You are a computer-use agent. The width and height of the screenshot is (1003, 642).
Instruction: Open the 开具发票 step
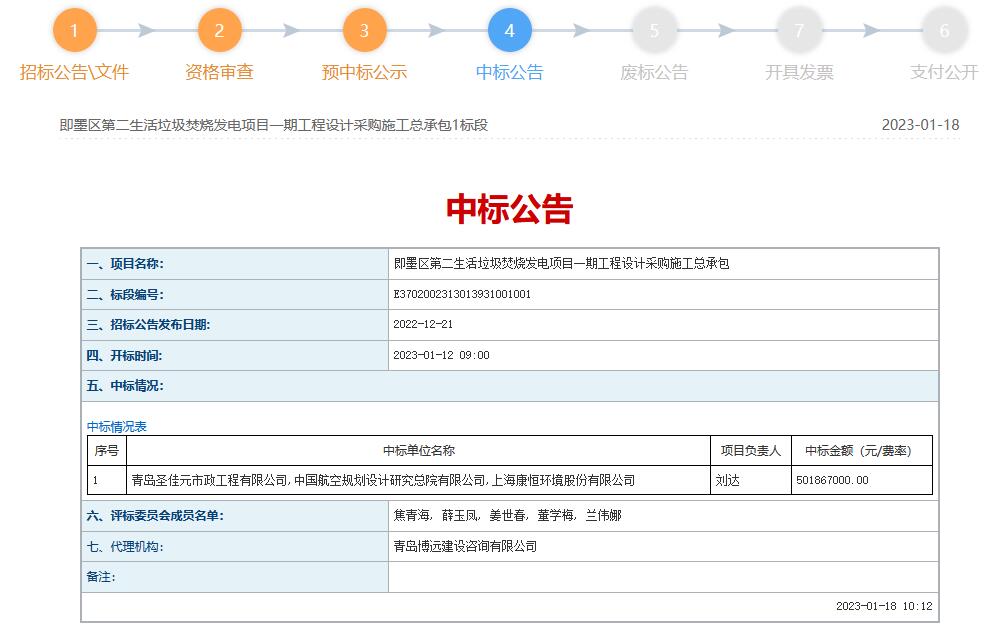click(x=799, y=72)
